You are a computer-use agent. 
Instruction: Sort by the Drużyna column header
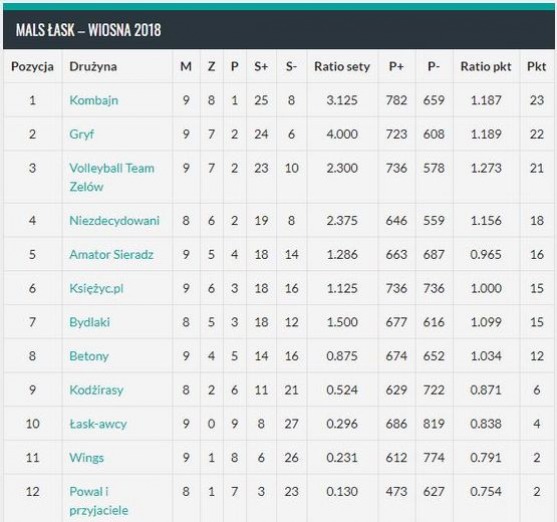[93, 66]
